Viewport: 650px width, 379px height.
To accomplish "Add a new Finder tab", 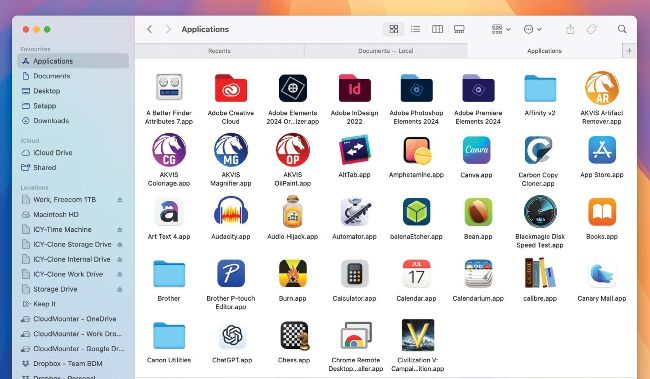I will point(629,51).
